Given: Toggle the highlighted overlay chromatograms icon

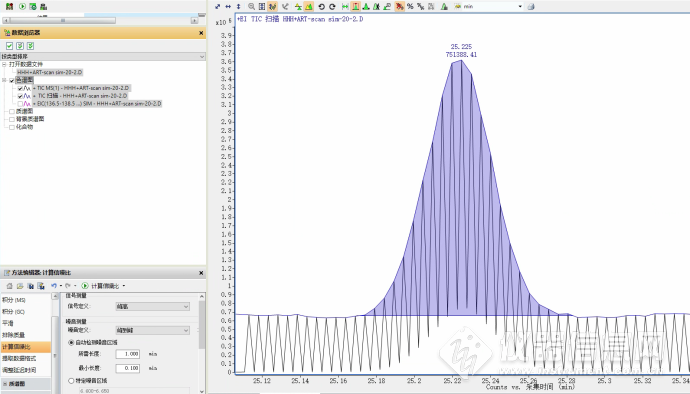Looking at the screenshot, I should tap(272, 7).
